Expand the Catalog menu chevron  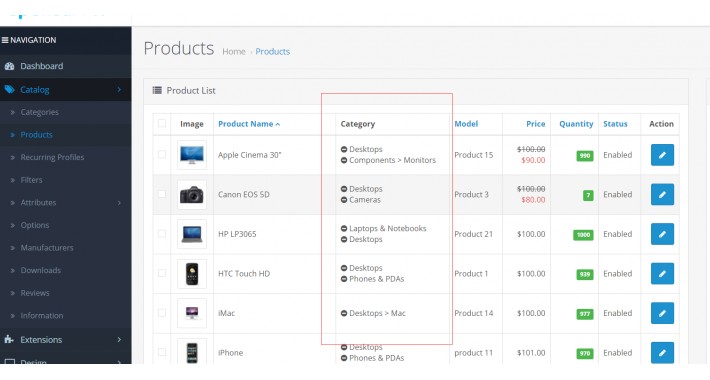click(x=119, y=90)
